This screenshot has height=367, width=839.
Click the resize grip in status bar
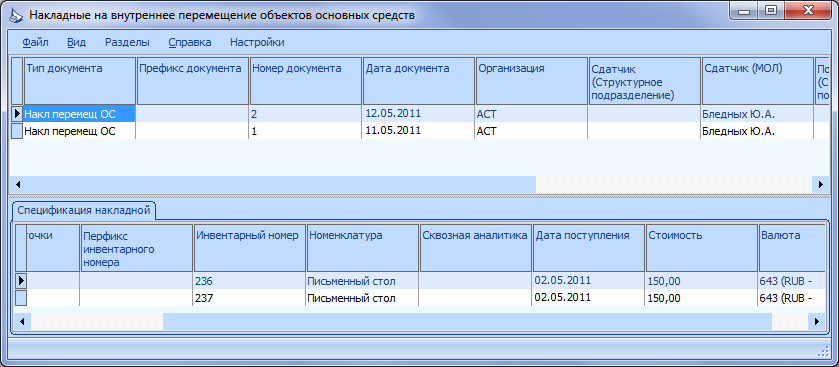(x=823, y=350)
